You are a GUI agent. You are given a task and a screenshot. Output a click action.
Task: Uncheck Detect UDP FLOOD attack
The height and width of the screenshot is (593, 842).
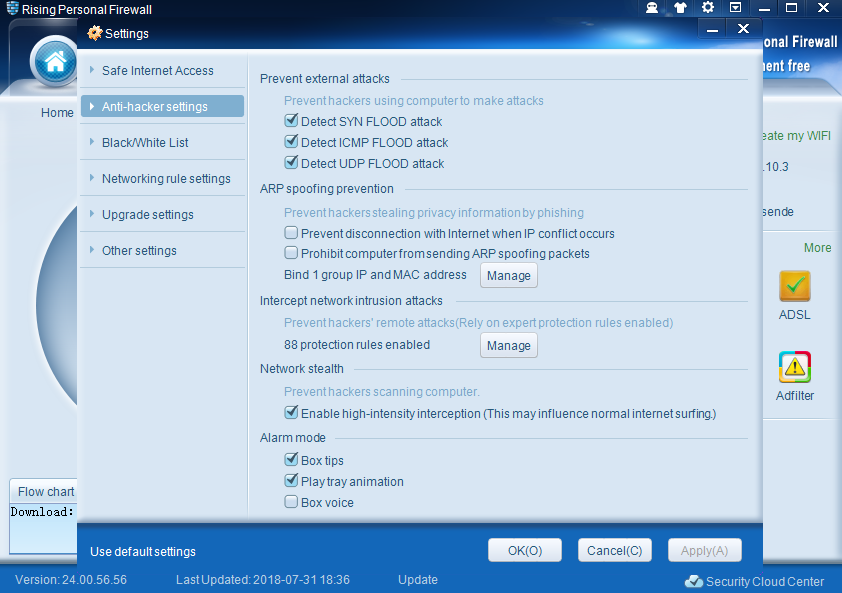coord(291,162)
